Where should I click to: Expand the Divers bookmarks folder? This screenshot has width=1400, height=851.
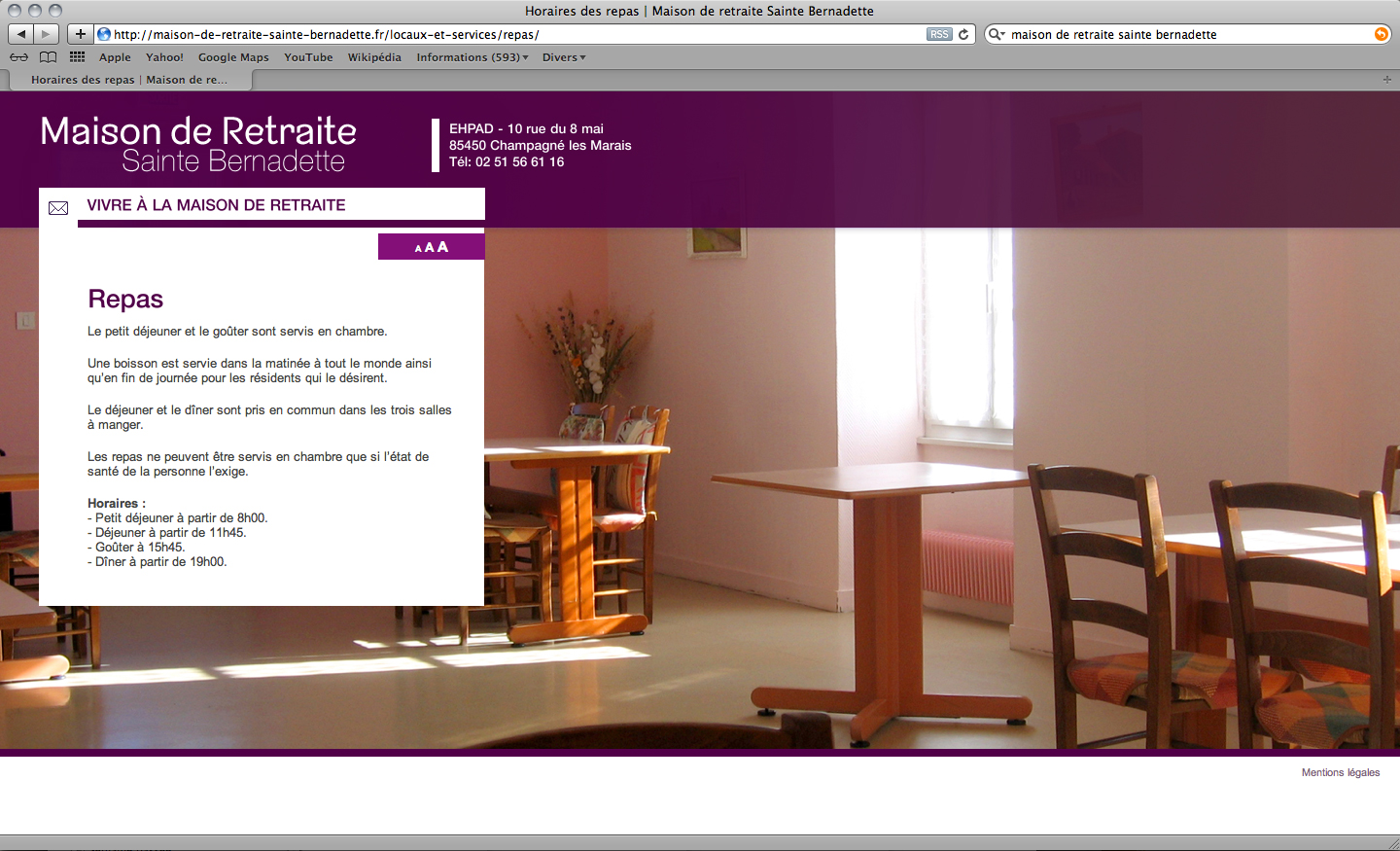tap(564, 57)
